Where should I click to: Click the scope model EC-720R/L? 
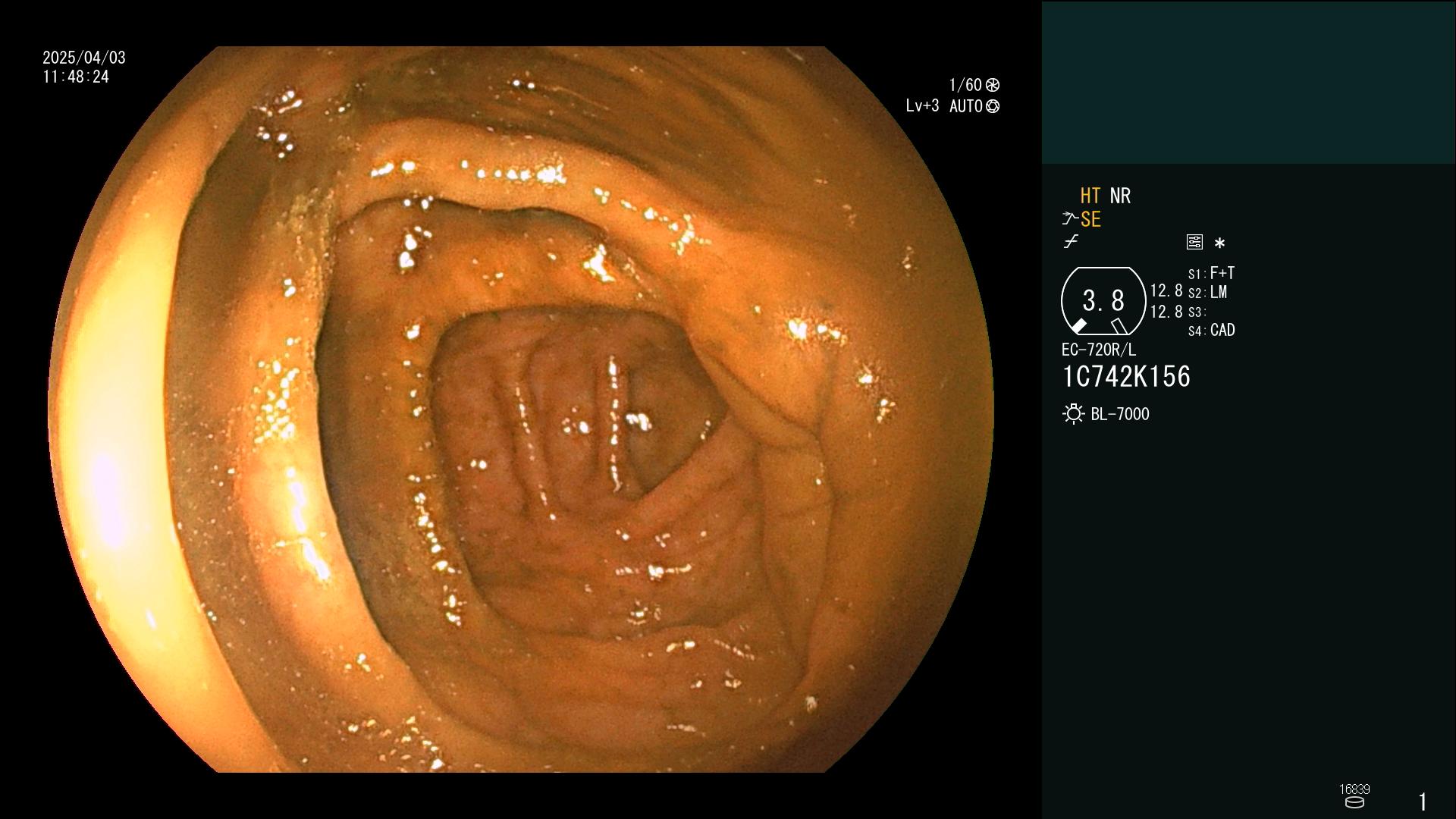coord(1099,350)
